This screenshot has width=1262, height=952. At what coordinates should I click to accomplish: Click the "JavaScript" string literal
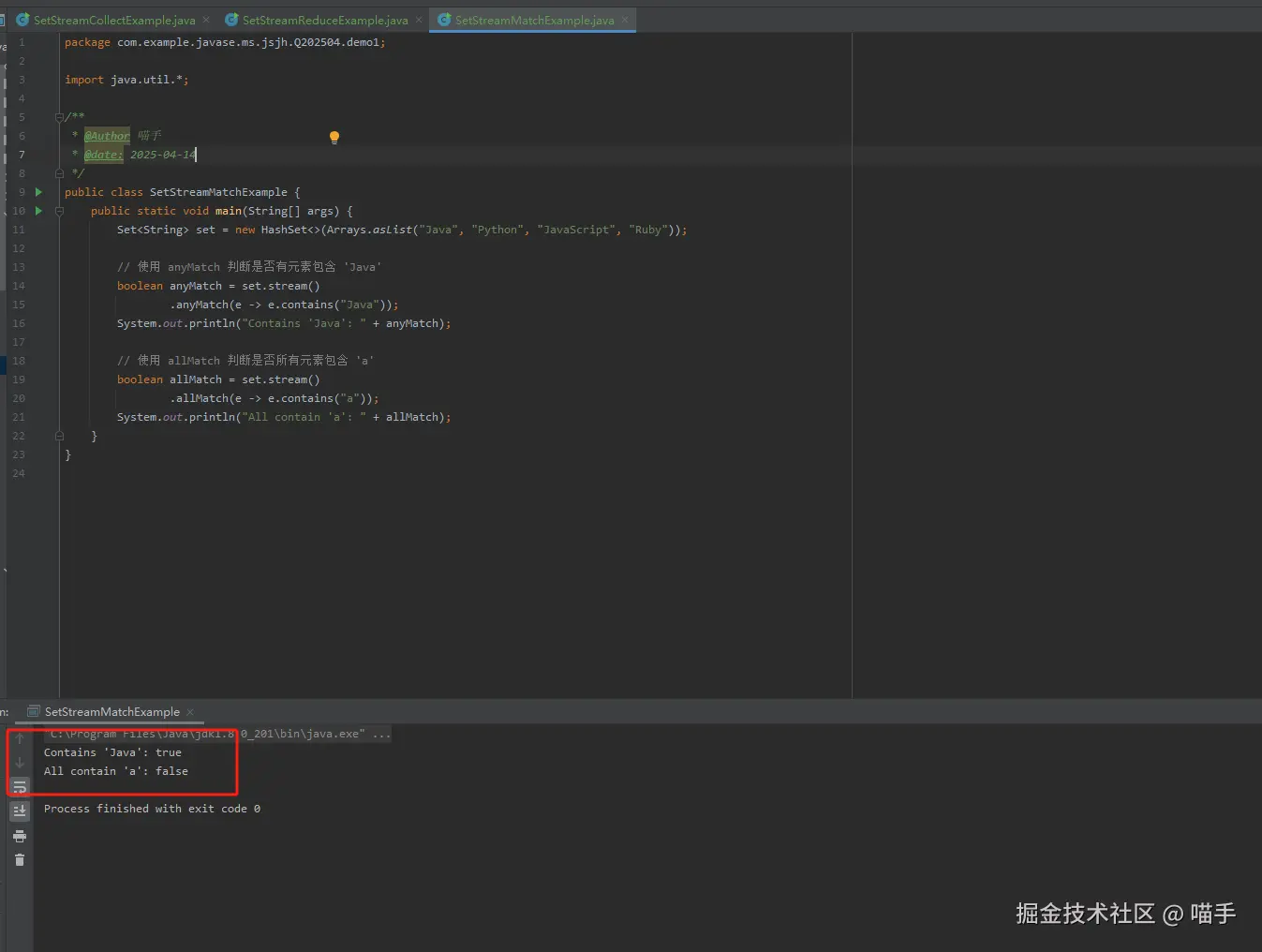click(576, 230)
